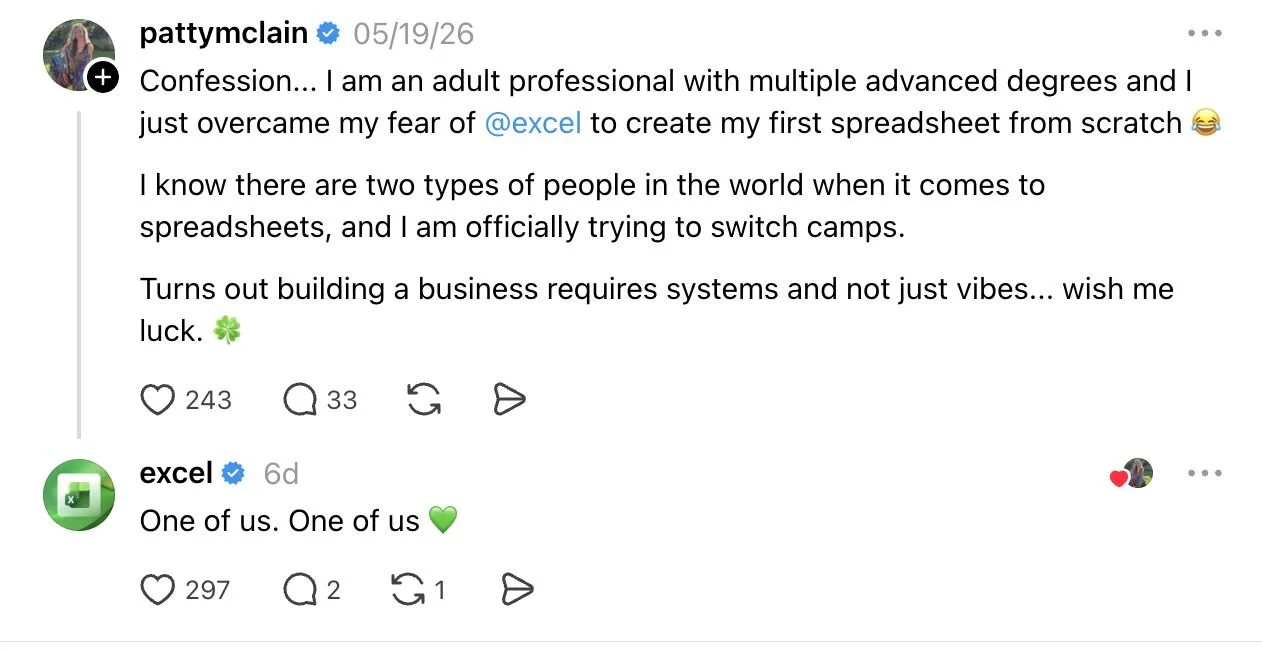
Task: Open the post dated 05/19/26
Action: coord(413,34)
